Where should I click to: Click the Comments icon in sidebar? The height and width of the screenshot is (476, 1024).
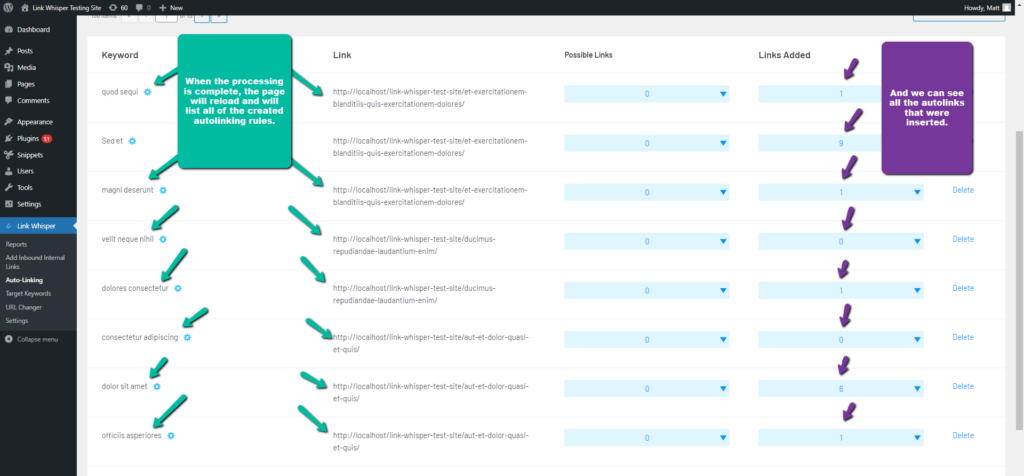8,101
